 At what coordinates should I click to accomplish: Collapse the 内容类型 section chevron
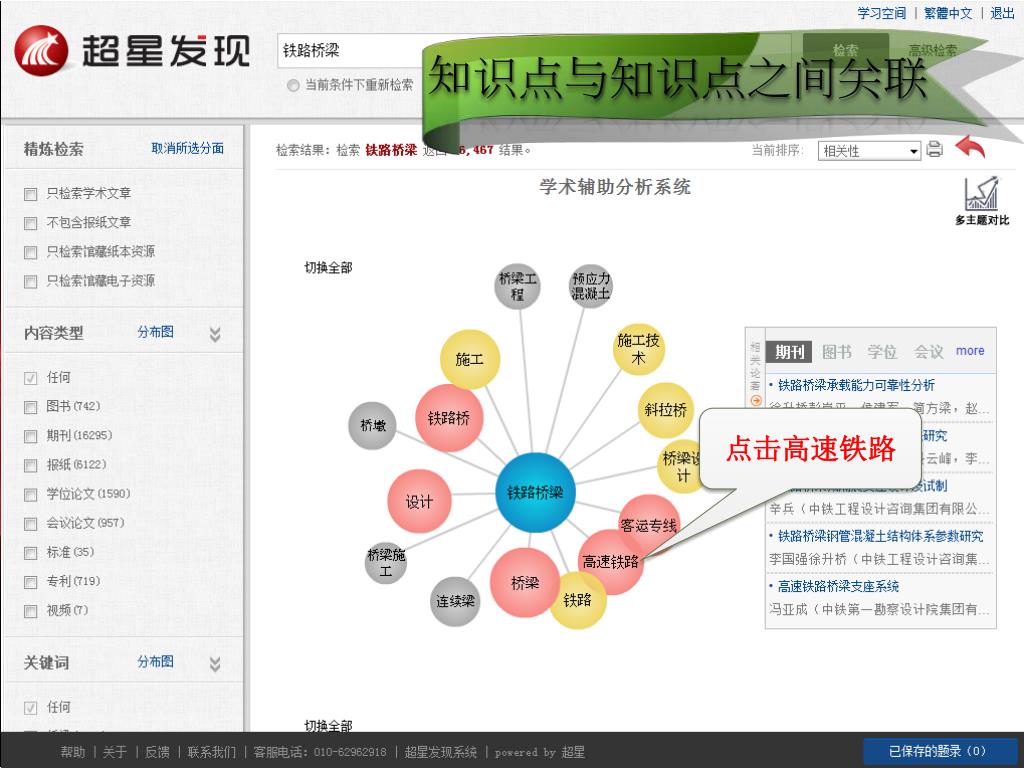tap(215, 334)
